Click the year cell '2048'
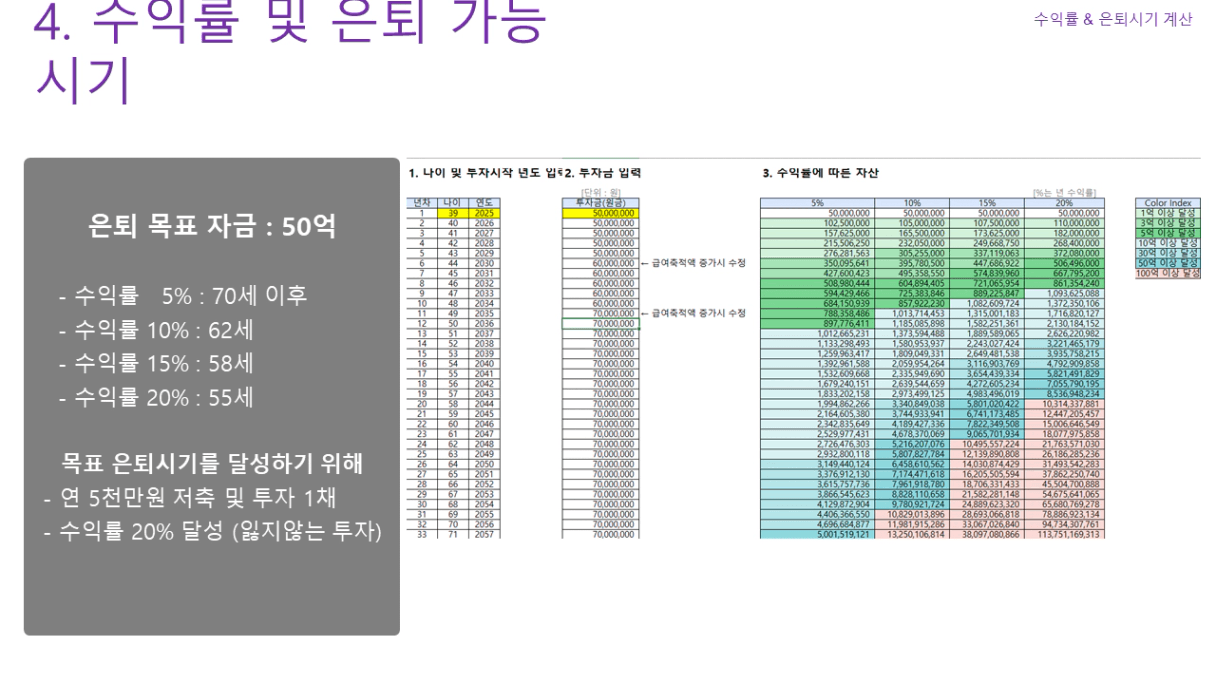 (x=484, y=444)
